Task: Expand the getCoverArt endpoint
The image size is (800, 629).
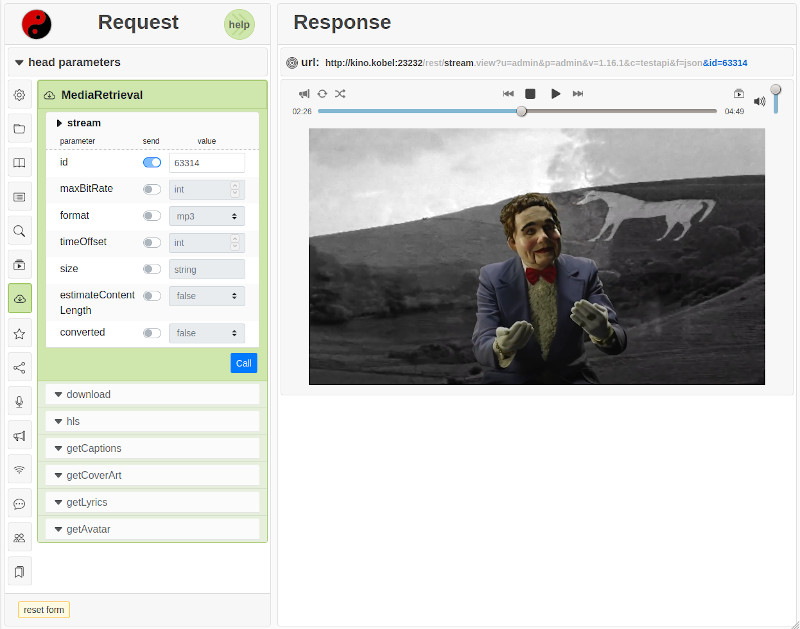Action: tap(152, 475)
